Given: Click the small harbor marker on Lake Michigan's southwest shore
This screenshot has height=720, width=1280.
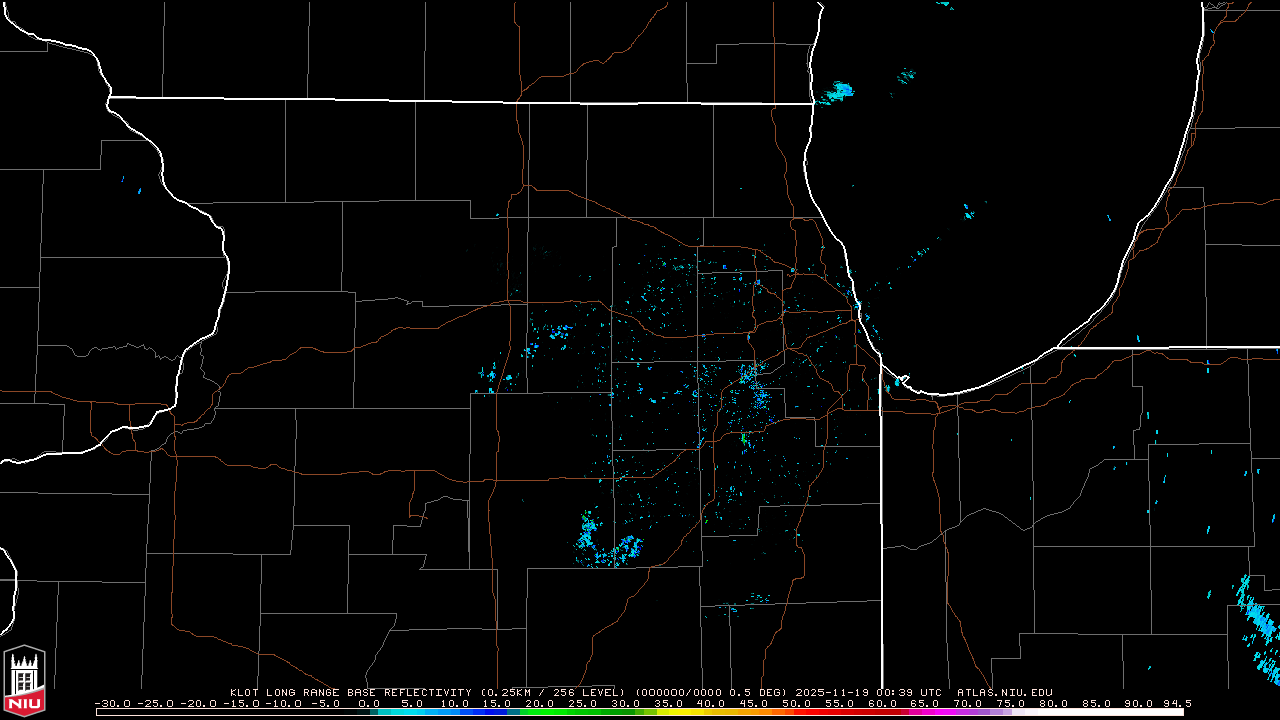Looking at the screenshot, I should pyautogui.click(x=900, y=380).
